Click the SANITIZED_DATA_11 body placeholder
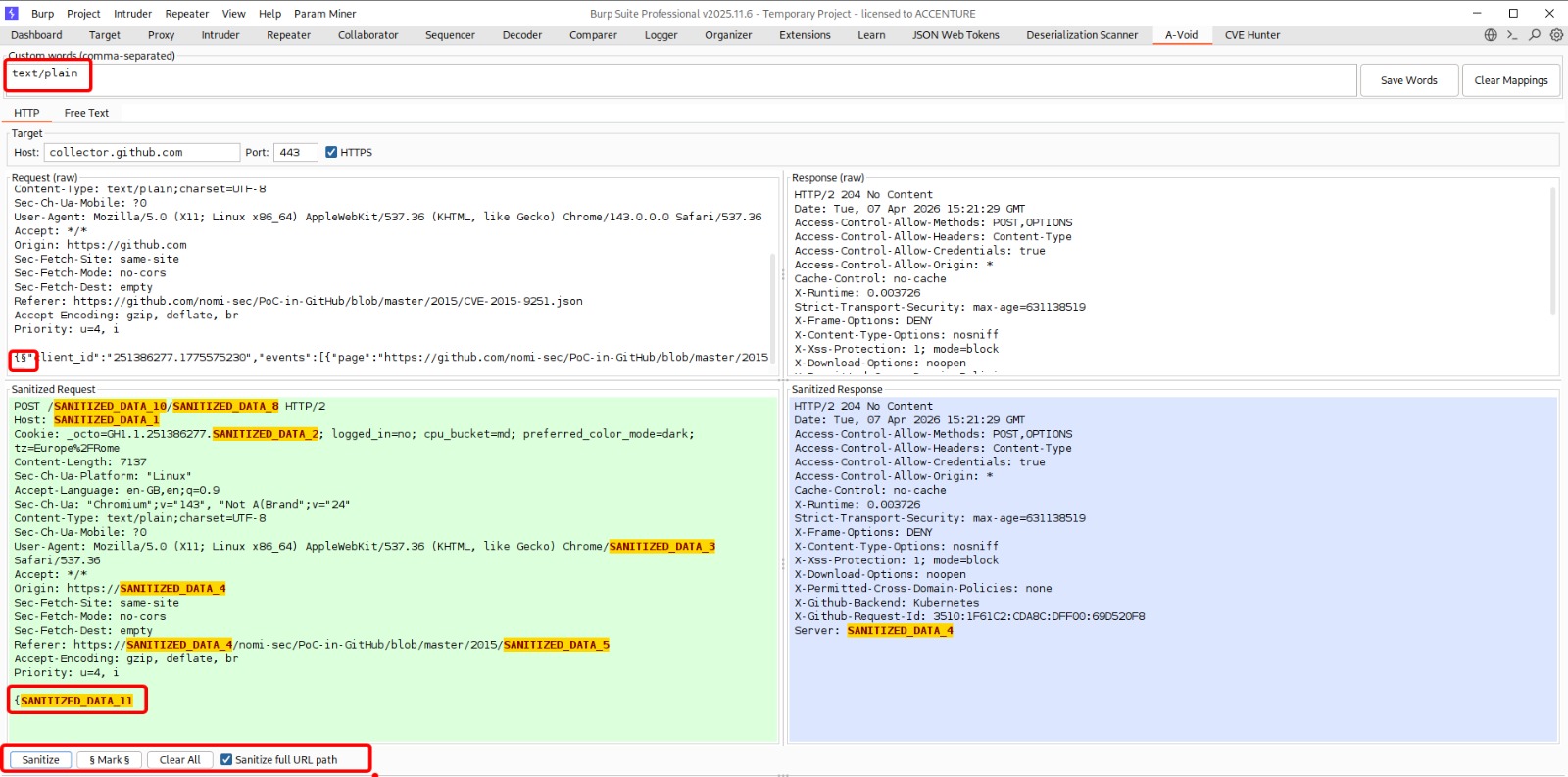The height and width of the screenshot is (777, 1568). 76,701
